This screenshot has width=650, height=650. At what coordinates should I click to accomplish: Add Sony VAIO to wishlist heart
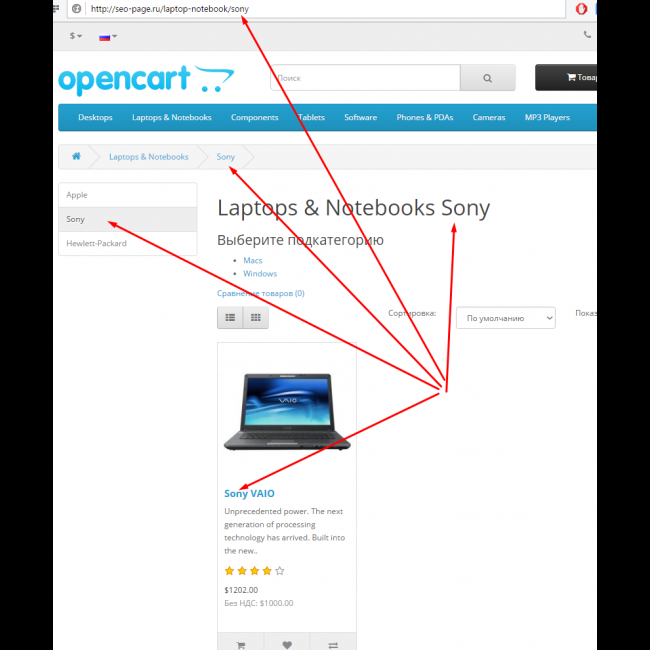click(287, 645)
